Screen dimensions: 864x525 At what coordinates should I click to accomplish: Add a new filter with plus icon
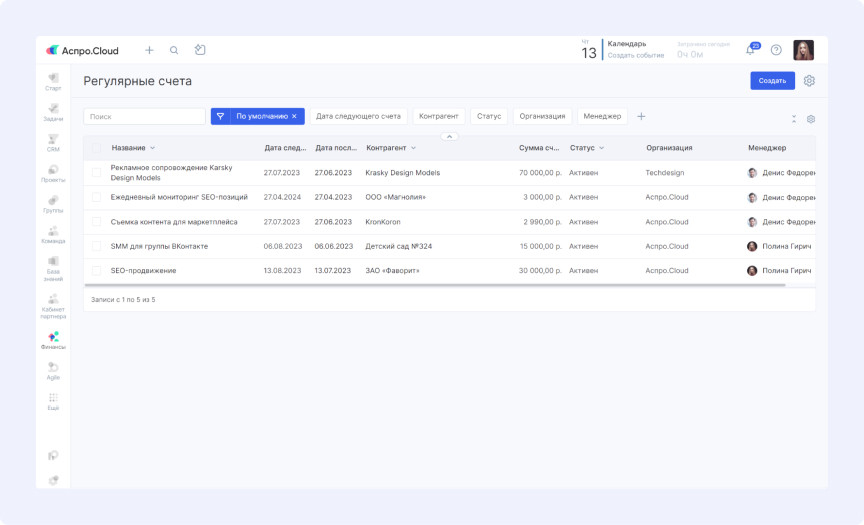(x=642, y=116)
